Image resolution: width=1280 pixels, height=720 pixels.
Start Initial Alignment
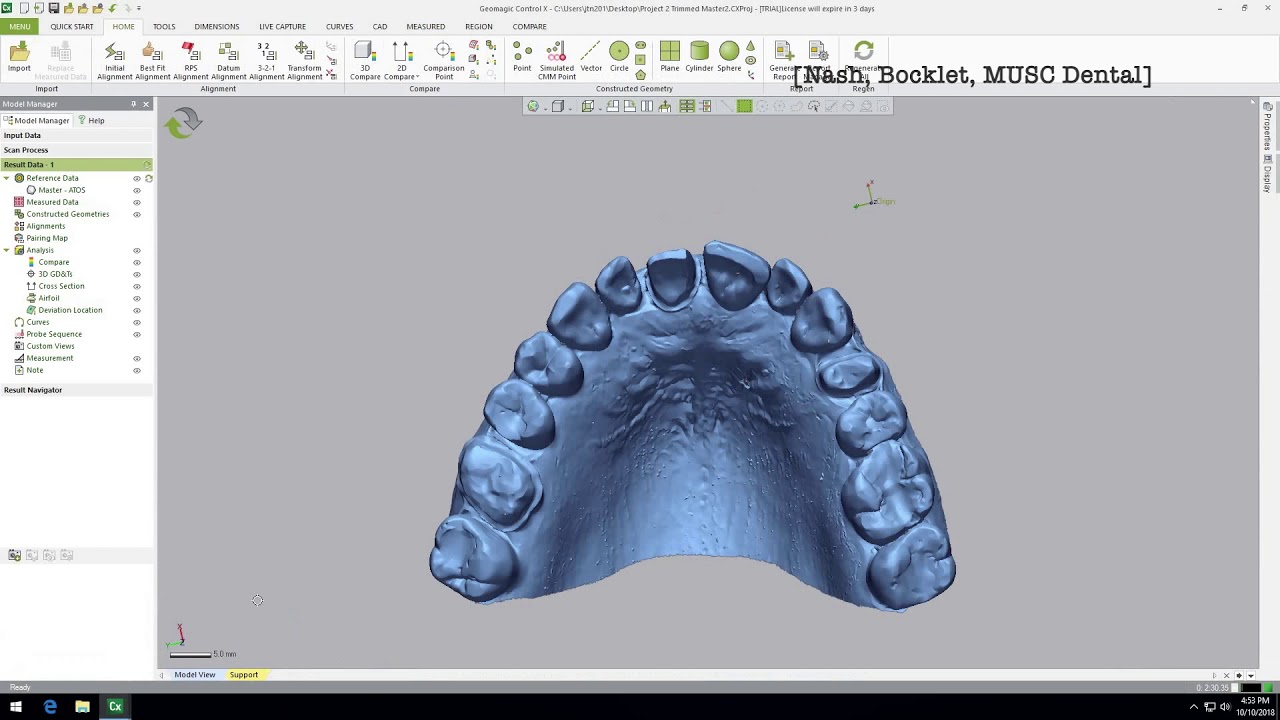tap(114, 60)
